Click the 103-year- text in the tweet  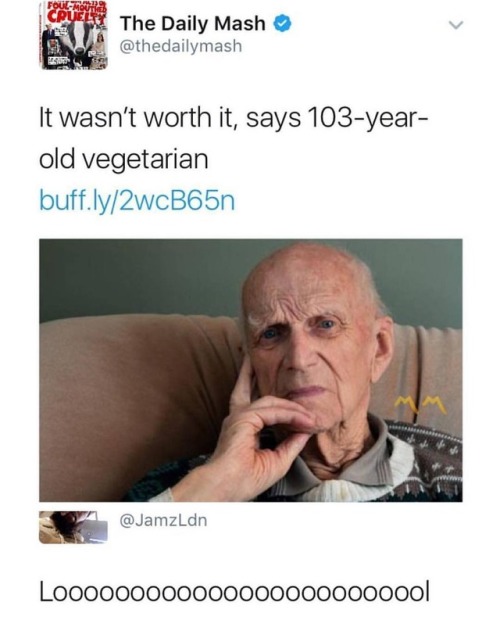pyautogui.click(x=366, y=118)
